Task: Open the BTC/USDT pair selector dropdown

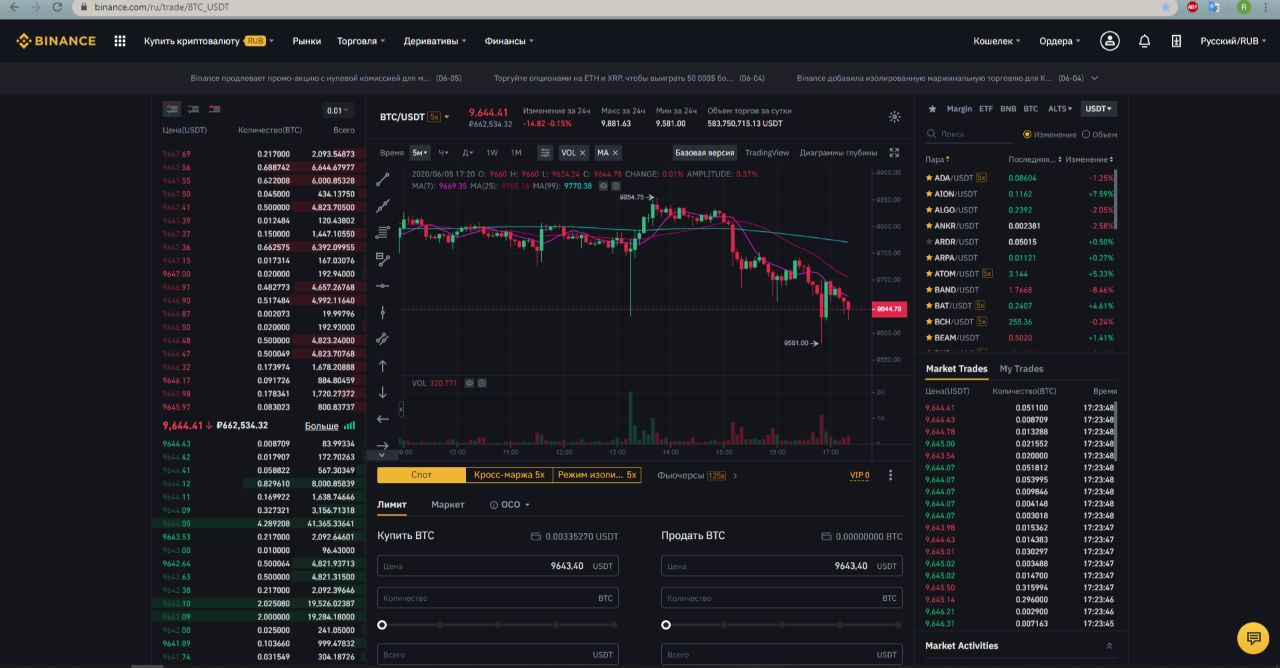Action: pos(414,117)
